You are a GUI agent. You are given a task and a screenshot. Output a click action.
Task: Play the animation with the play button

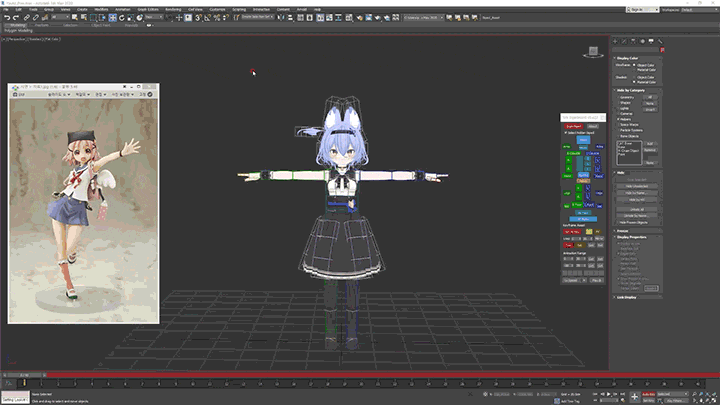pyautogui.click(x=608, y=394)
